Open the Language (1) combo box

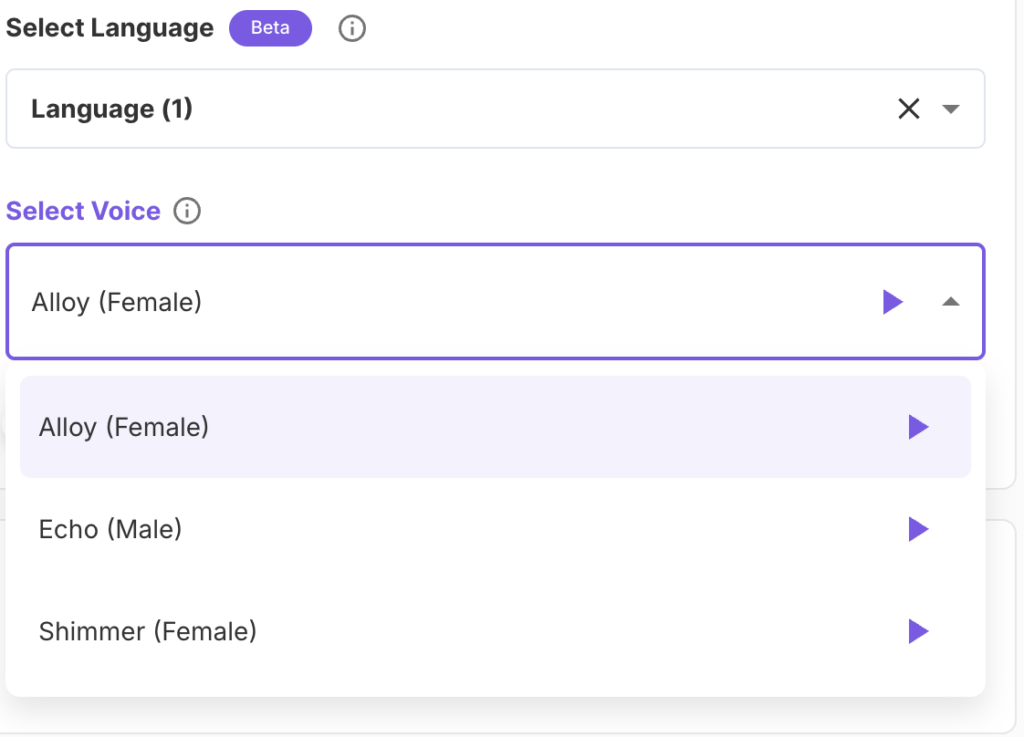click(x=450, y=109)
